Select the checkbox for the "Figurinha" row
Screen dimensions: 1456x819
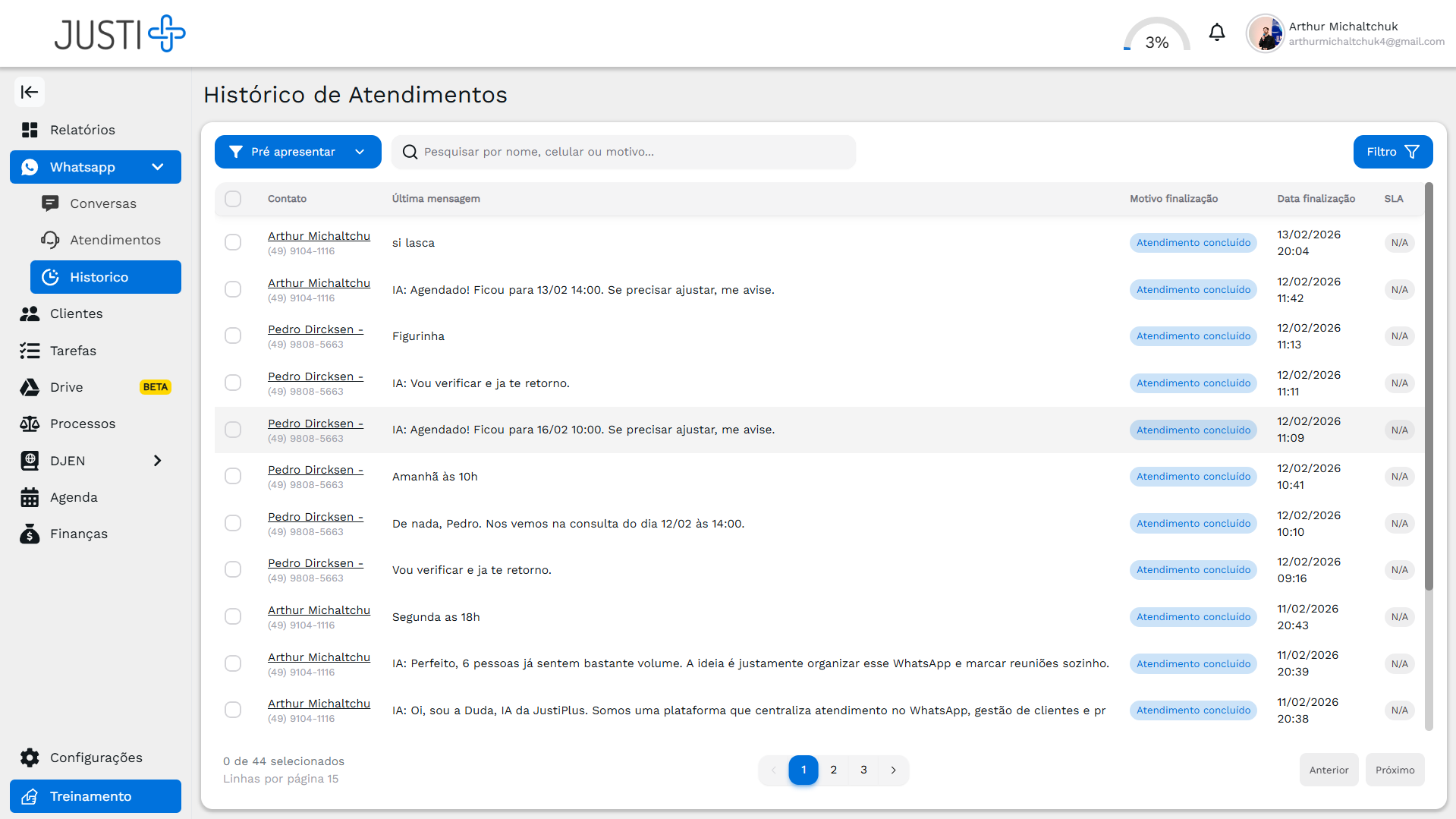pyautogui.click(x=233, y=335)
